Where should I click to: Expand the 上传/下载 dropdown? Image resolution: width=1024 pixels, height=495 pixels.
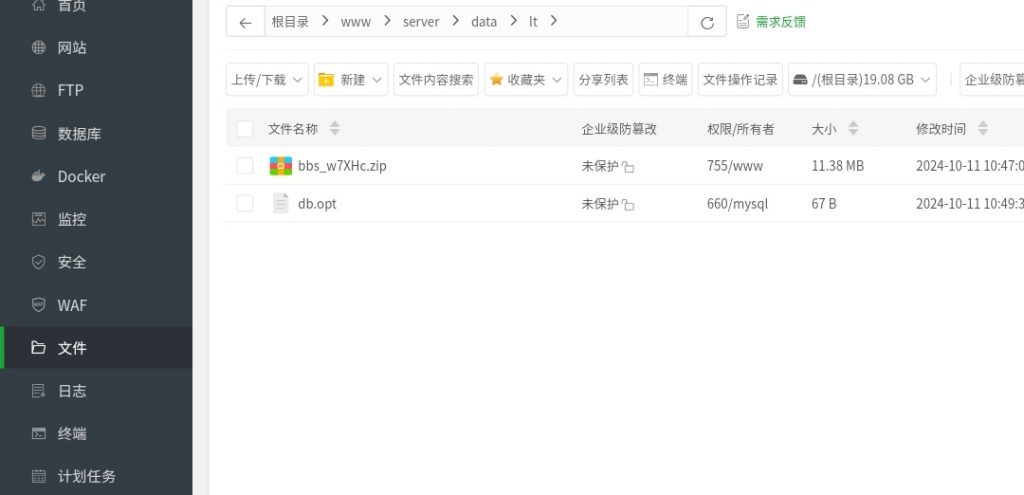coord(267,80)
